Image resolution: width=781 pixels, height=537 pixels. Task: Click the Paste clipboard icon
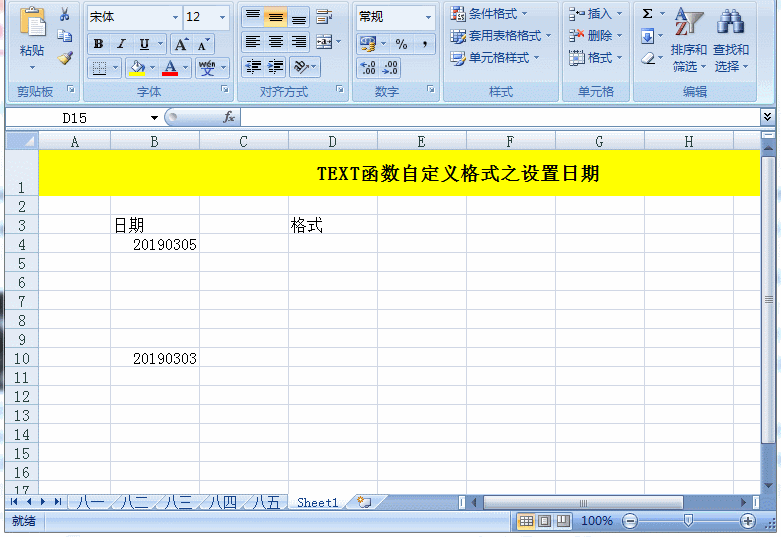coord(32,23)
